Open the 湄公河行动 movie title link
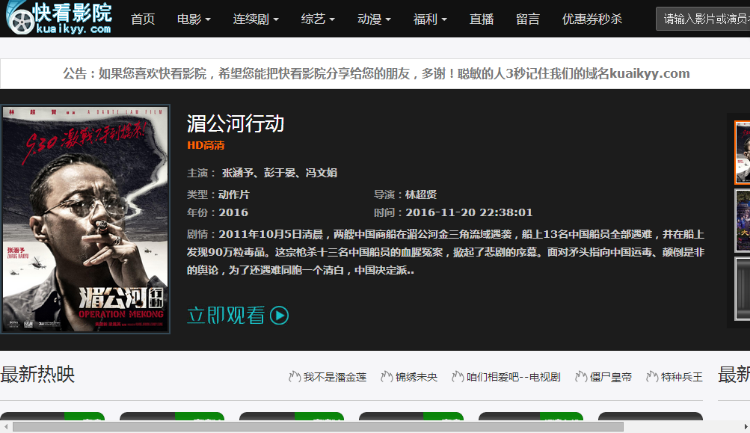 click(x=235, y=123)
